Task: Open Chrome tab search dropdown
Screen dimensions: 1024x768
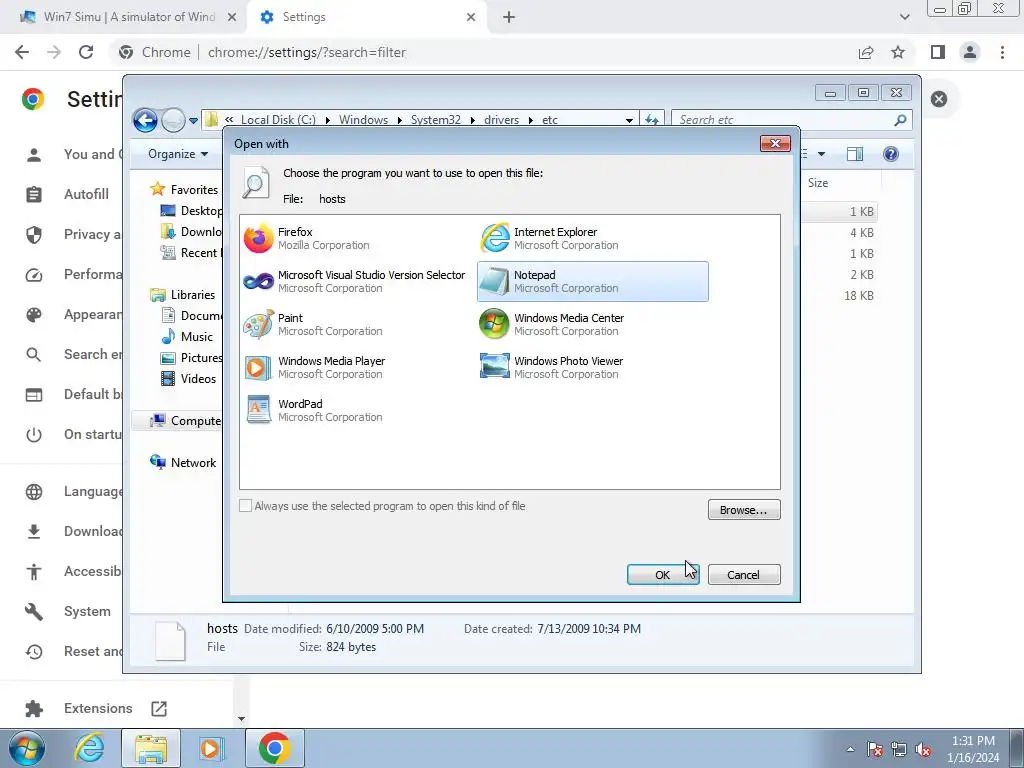Action: point(905,17)
